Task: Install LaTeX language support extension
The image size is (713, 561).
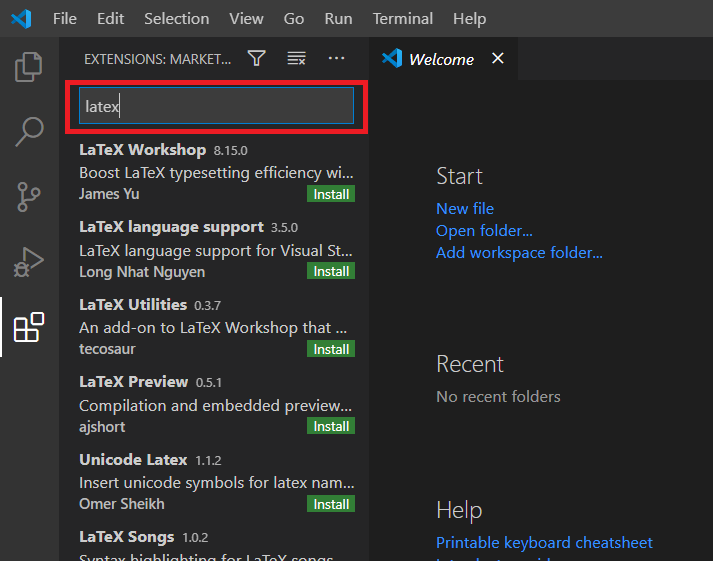Action: tap(331, 271)
